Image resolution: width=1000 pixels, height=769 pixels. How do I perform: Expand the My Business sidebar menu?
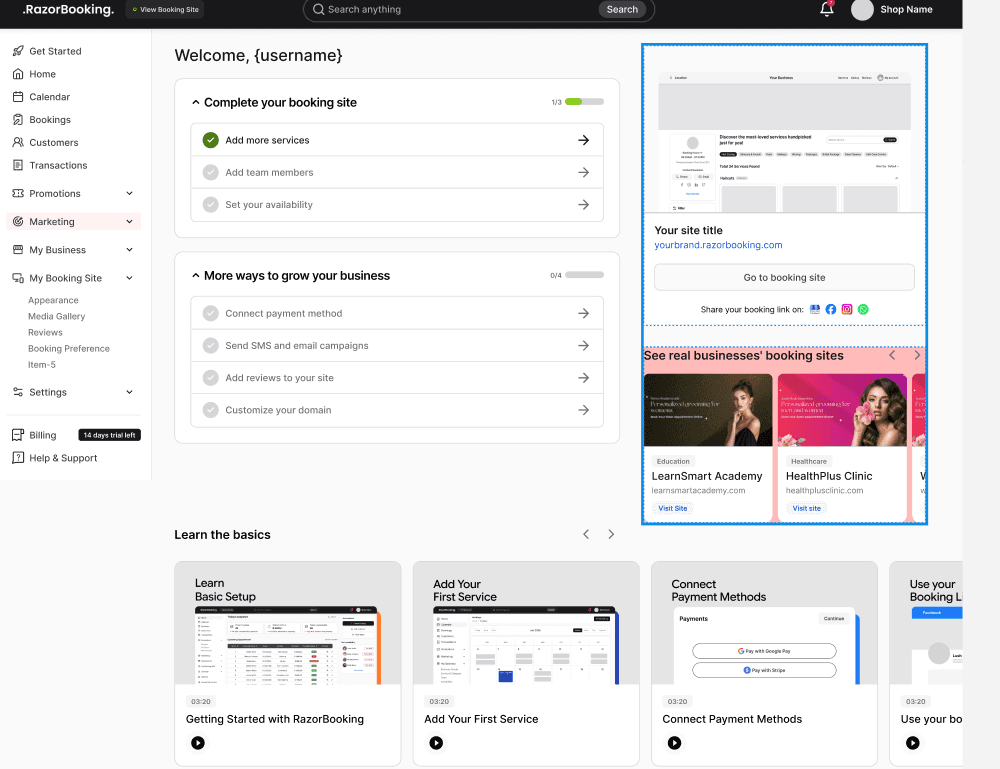click(129, 250)
